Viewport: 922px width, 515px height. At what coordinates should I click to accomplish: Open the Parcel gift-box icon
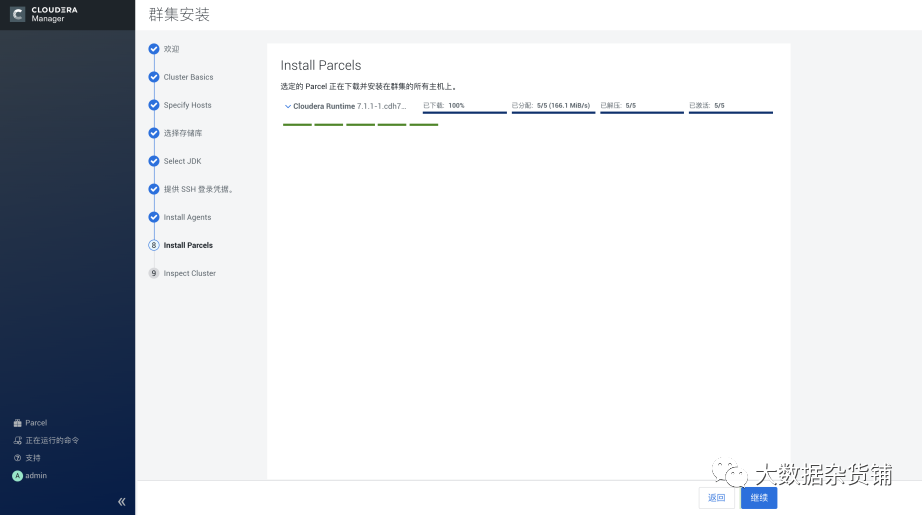[x=17, y=423]
